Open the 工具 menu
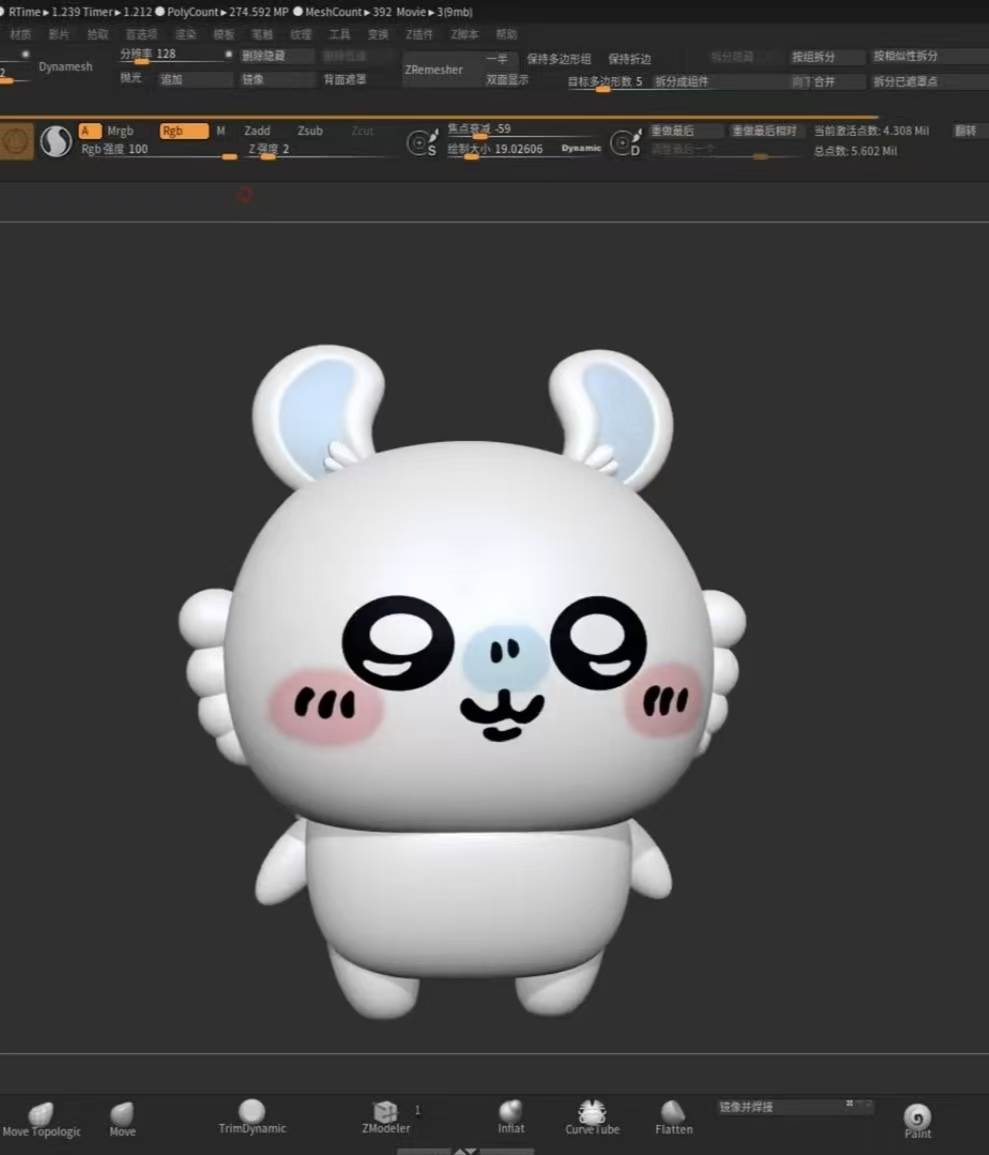The image size is (989, 1155). [339, 34]
